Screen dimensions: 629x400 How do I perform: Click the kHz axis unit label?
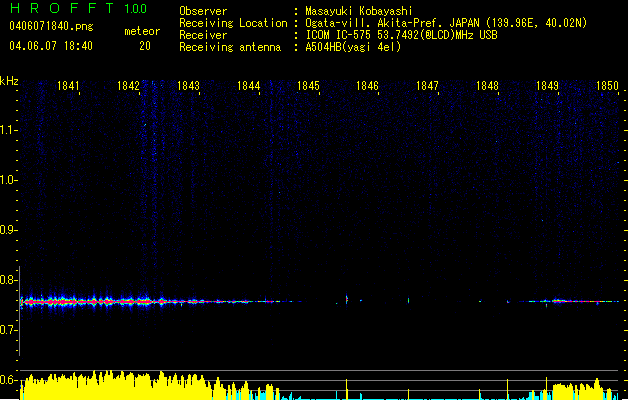[x=9, y=81]
